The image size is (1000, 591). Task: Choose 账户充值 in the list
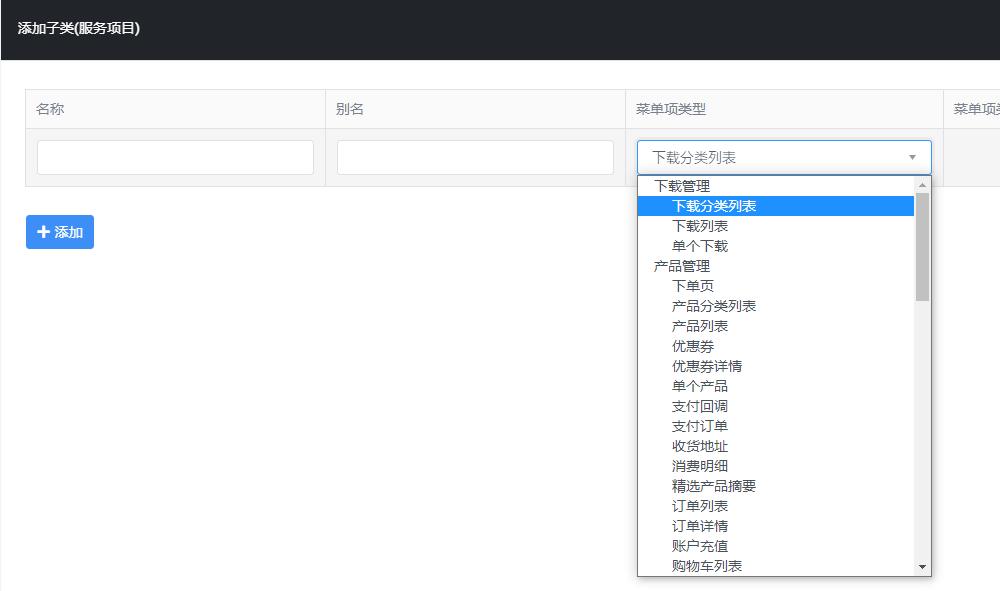(700, 546)
